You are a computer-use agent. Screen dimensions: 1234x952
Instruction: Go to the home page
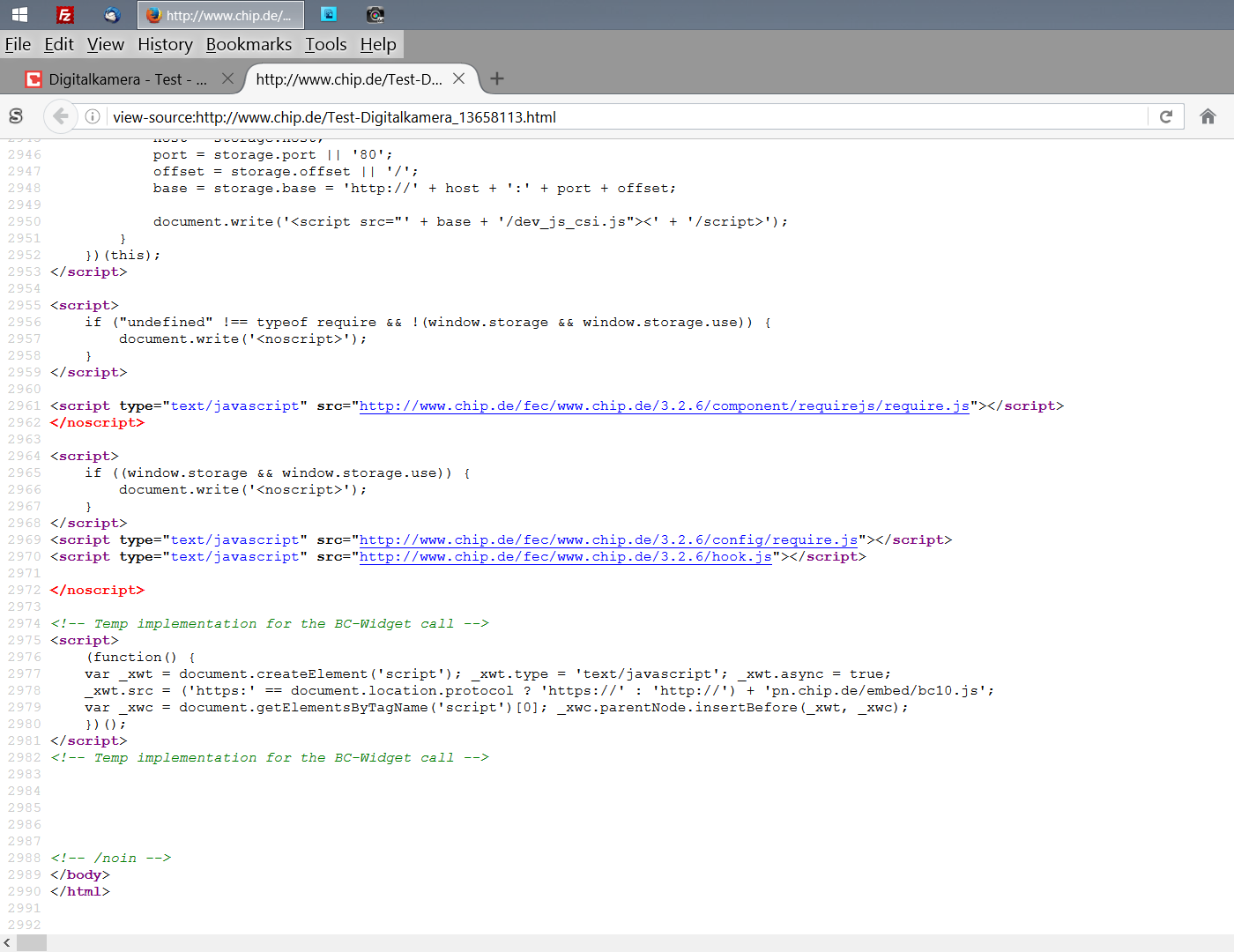[1208, 116]
